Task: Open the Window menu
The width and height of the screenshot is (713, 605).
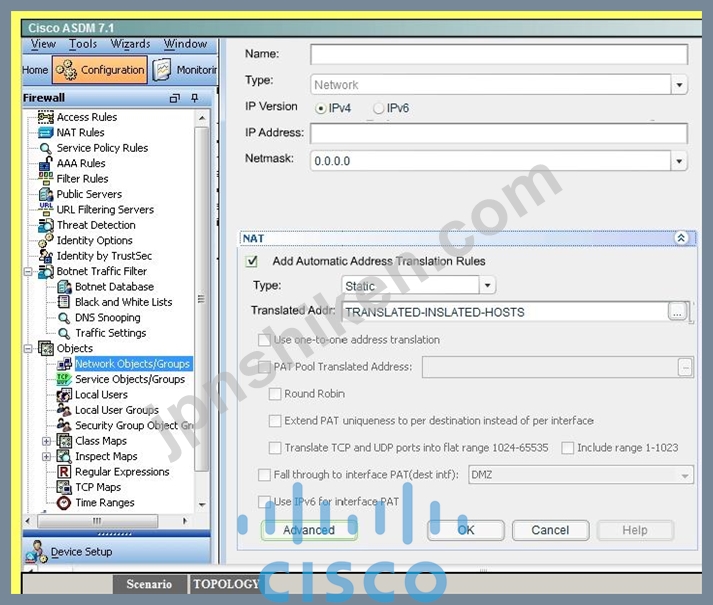Action: (x=186, y=44)
